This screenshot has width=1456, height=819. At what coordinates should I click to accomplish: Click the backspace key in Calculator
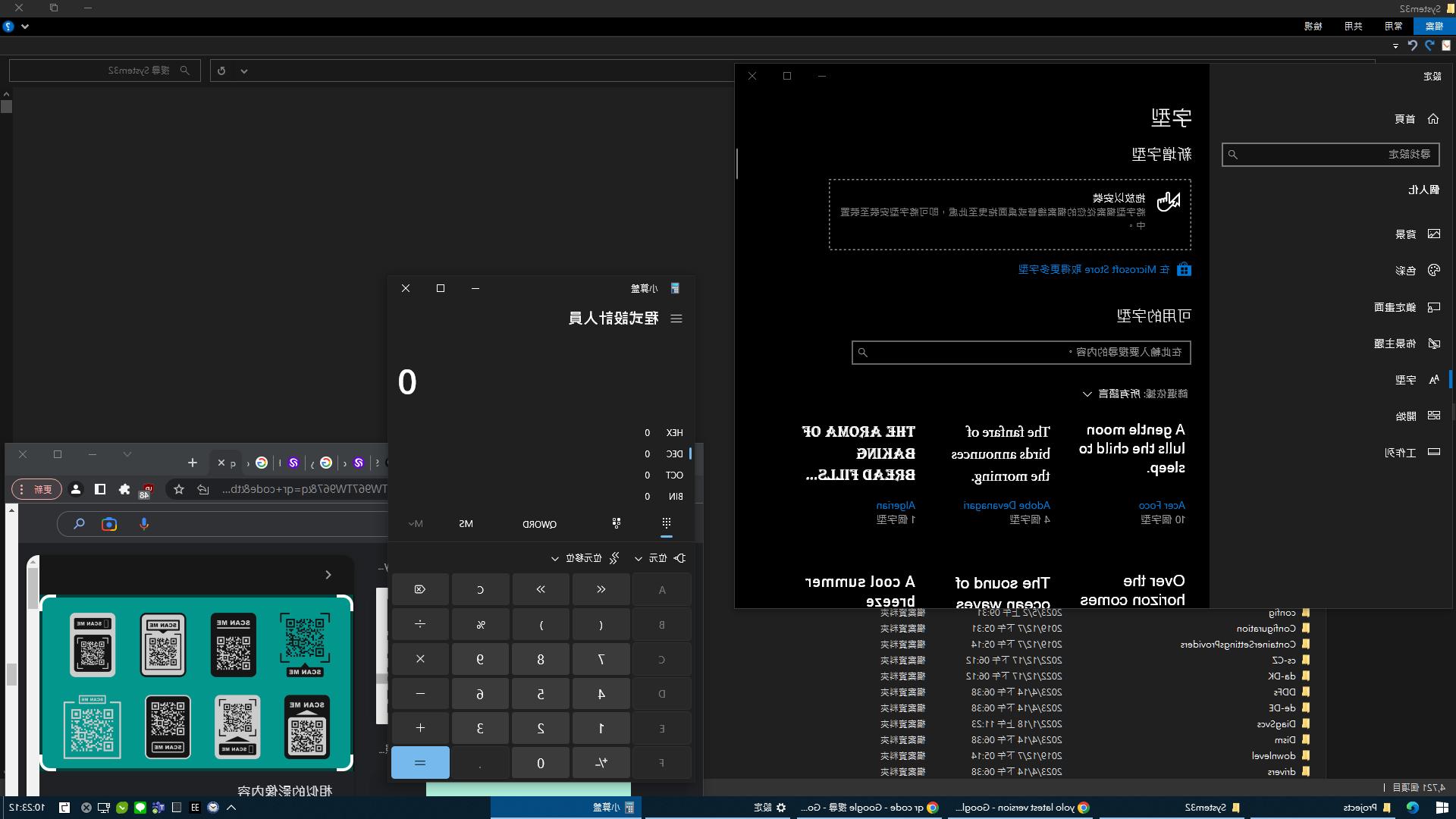click(420, 589)
